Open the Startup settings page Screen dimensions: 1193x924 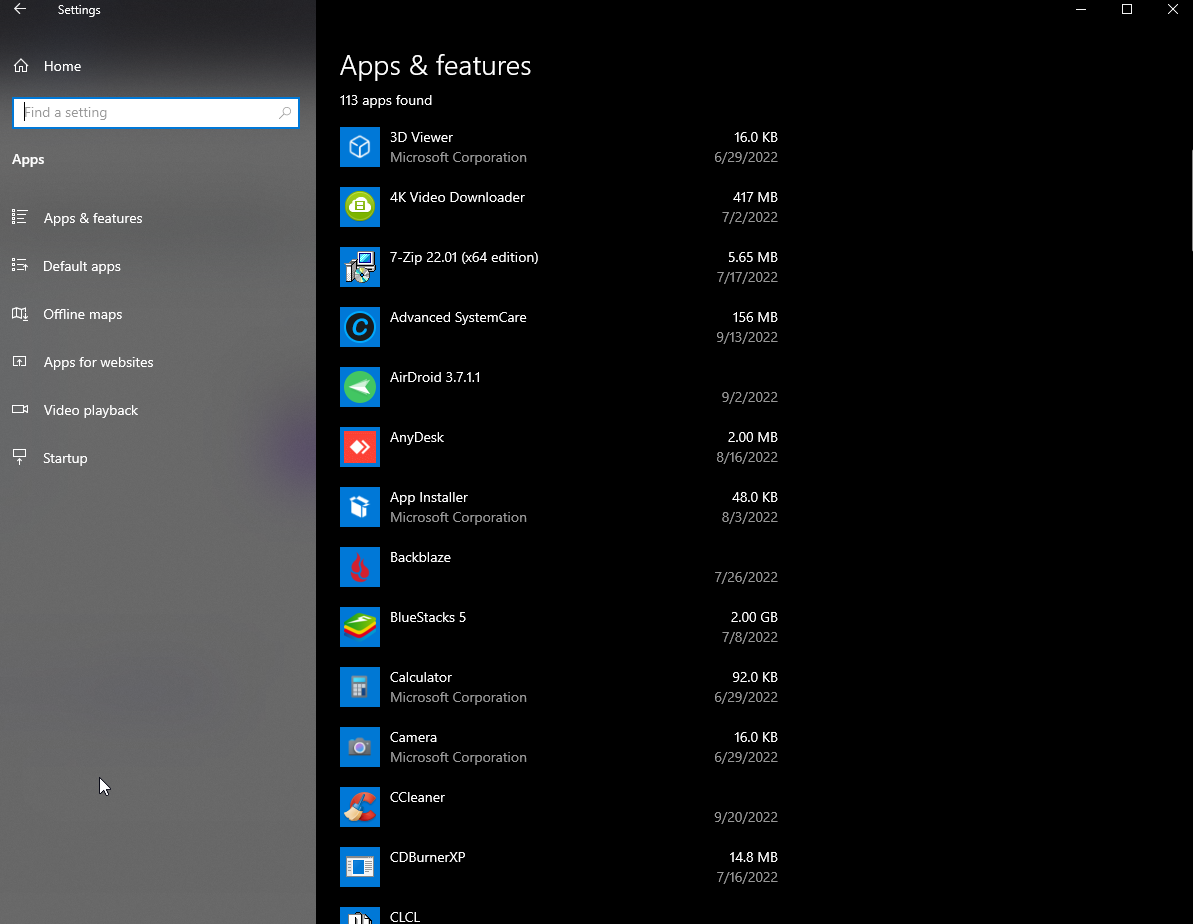pos(65,458)
